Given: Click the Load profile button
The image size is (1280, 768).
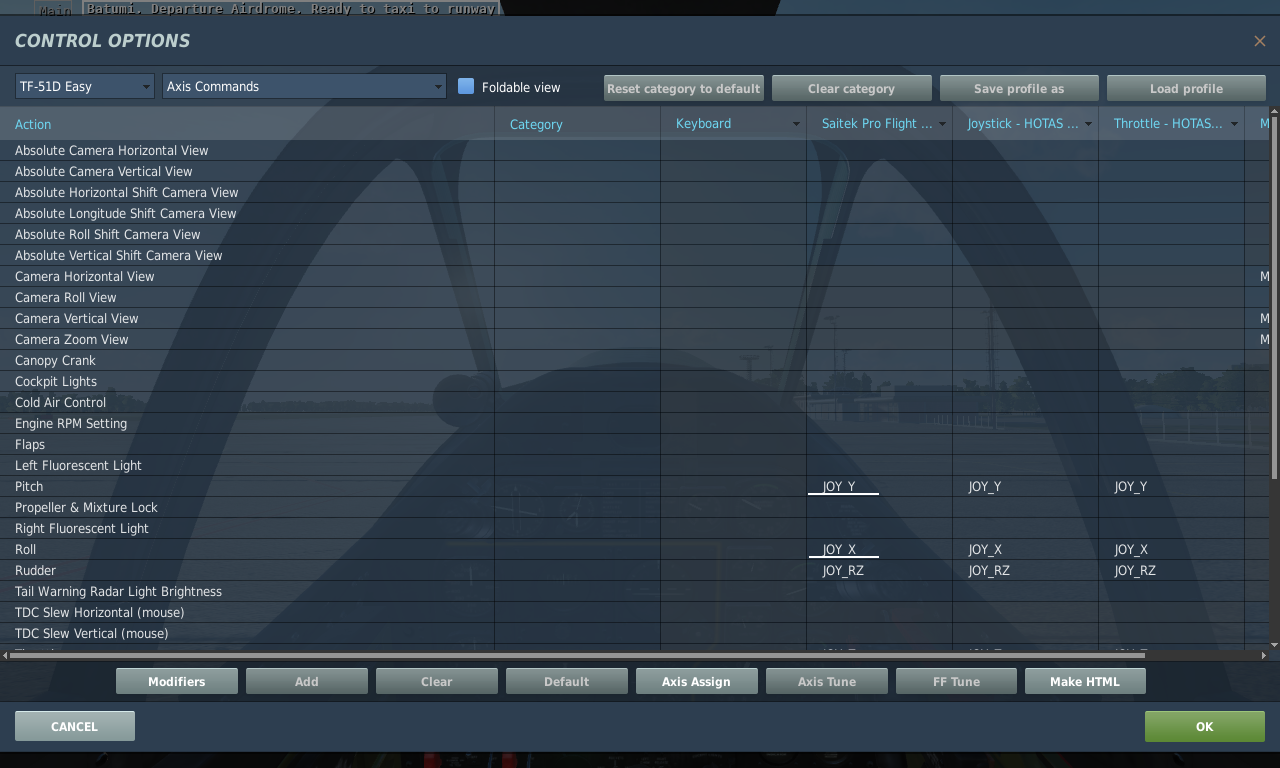Looking at the screenshot, I should coord(1186,88).
